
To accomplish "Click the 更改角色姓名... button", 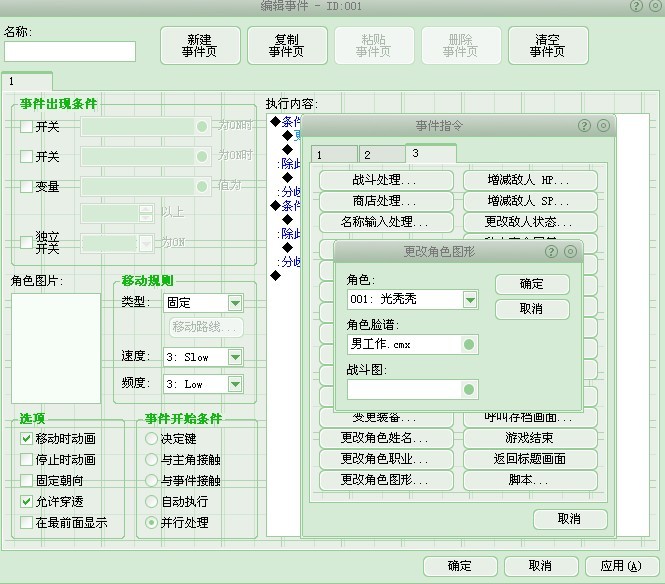I will 386,438.
